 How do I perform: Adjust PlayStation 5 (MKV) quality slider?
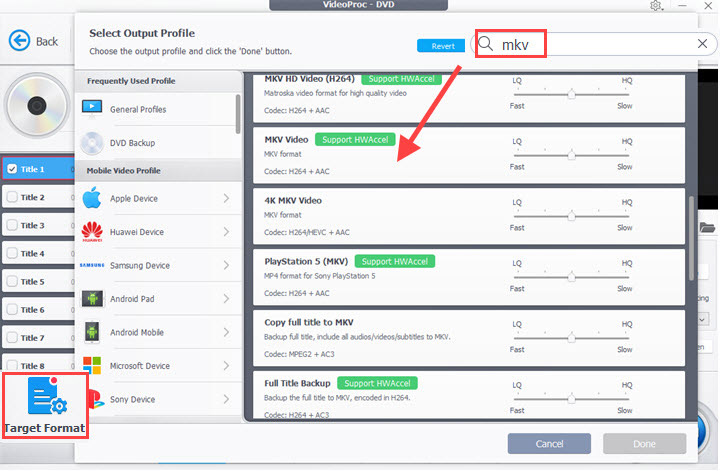click(571, 277)
